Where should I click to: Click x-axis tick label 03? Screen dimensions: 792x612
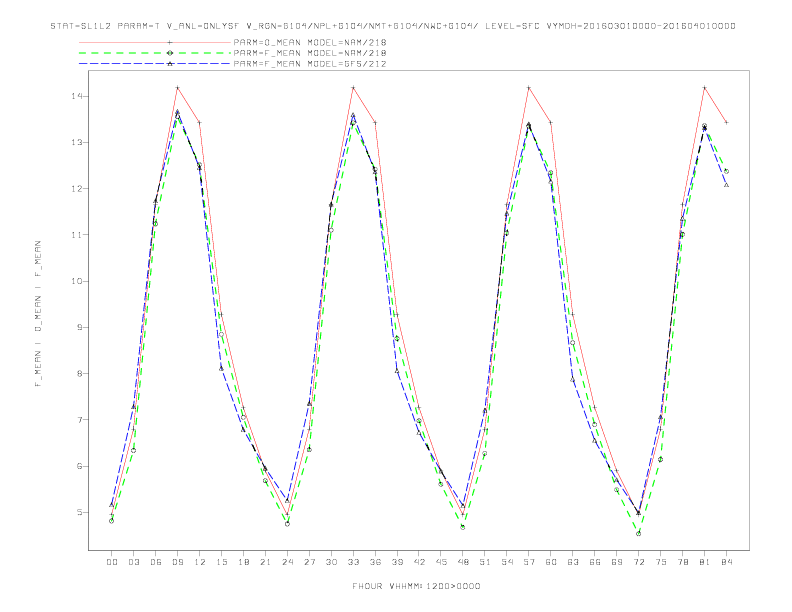(x=133, y=562)
